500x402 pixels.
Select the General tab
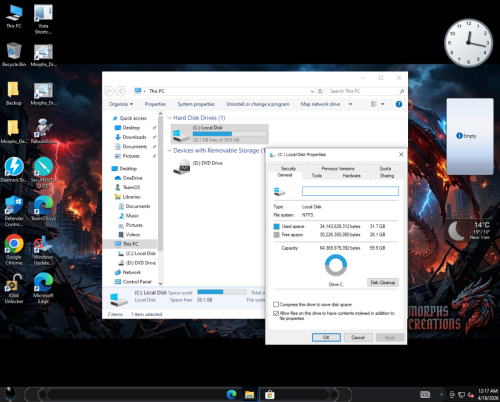285,175
